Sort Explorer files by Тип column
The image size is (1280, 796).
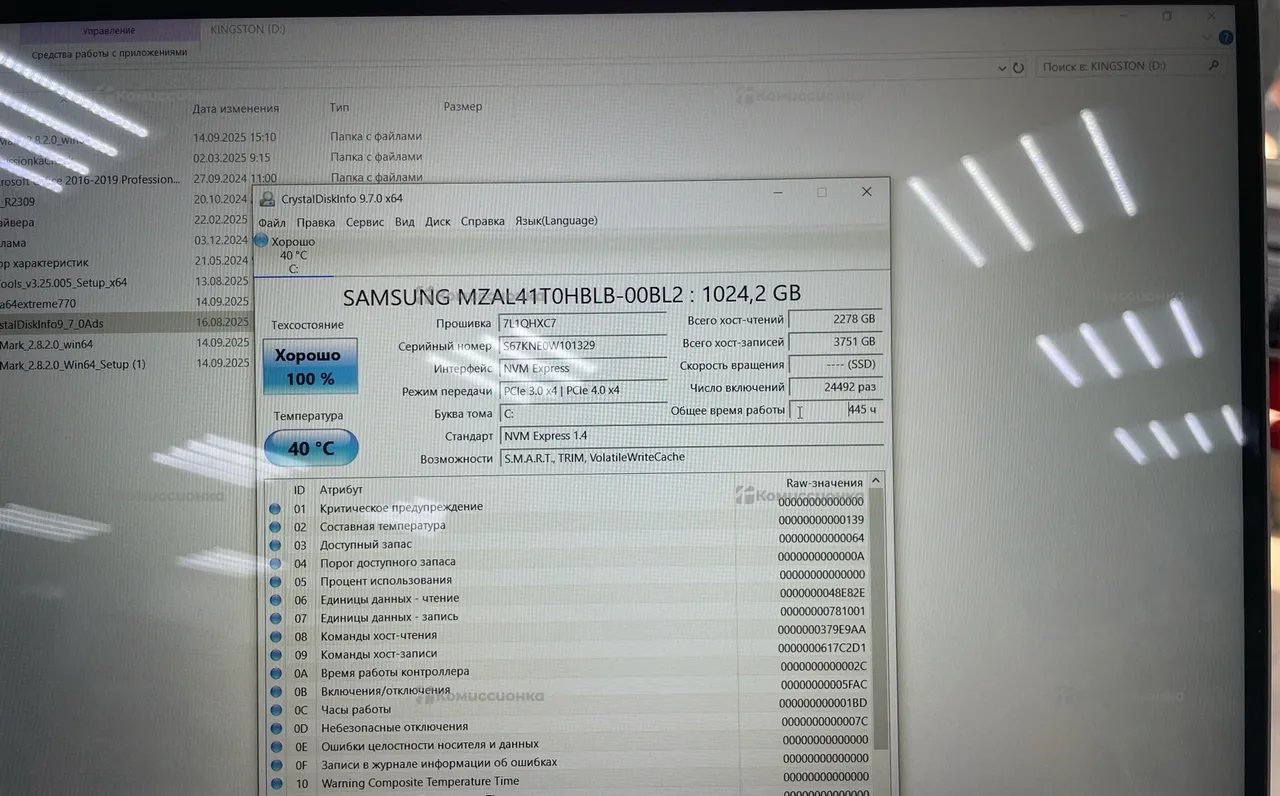click(339, 107)
